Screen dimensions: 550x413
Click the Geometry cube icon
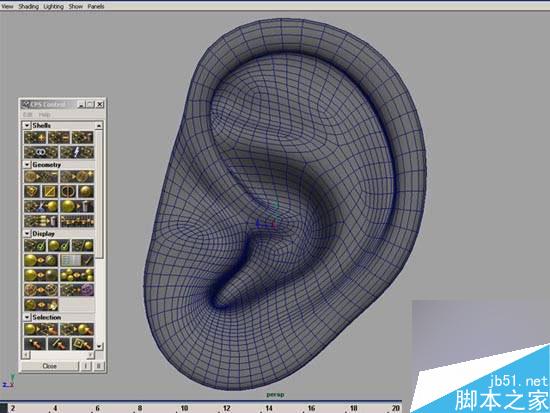[32, 191]
